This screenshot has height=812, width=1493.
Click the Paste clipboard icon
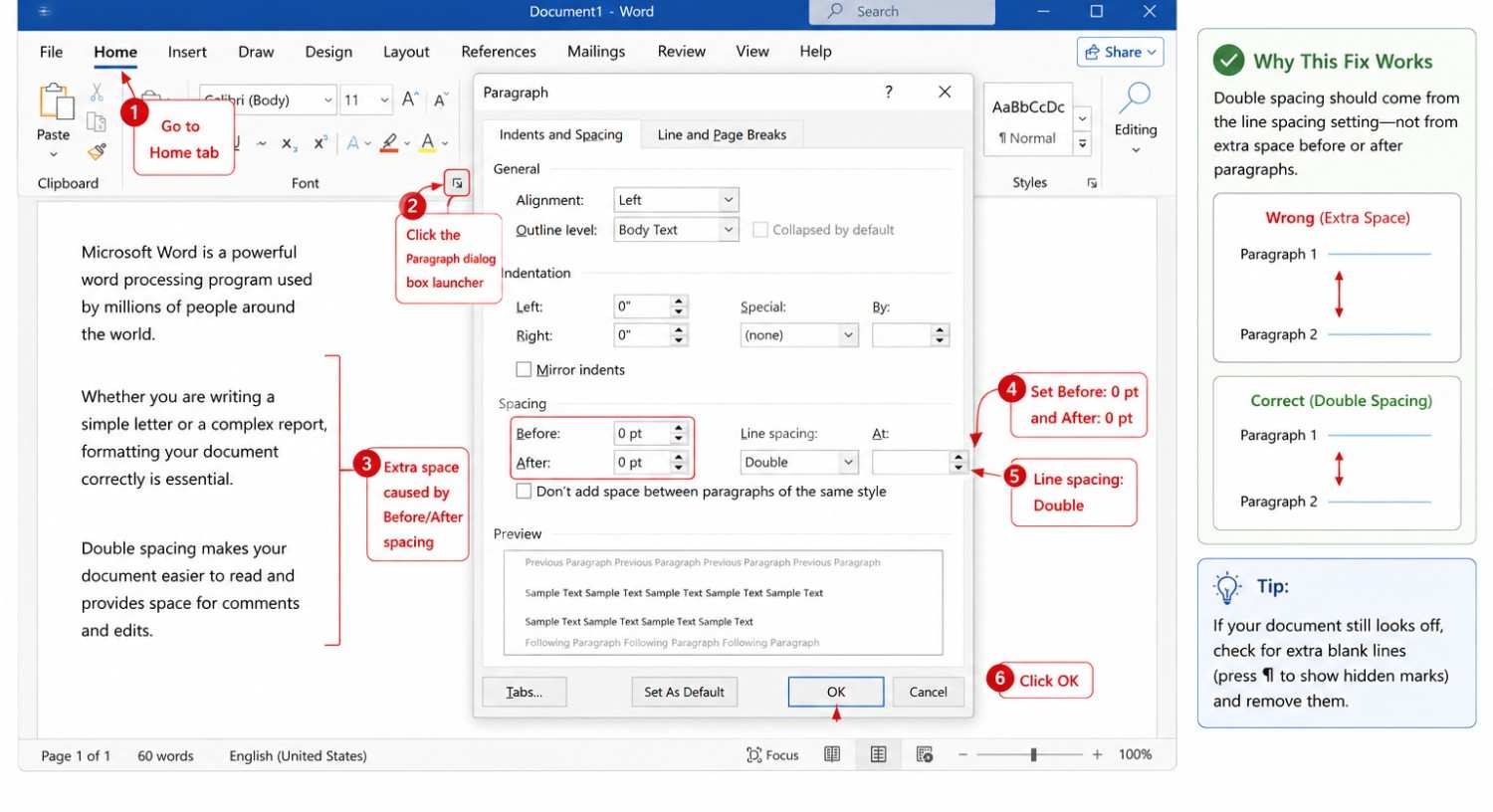(56, 102)
